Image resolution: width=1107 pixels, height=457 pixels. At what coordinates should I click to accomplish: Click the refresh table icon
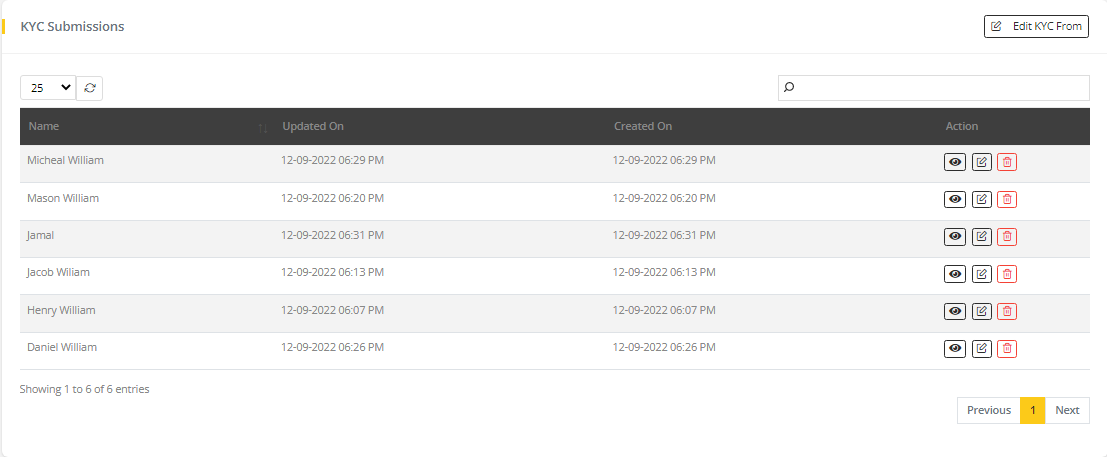click(x=90, y=88)
